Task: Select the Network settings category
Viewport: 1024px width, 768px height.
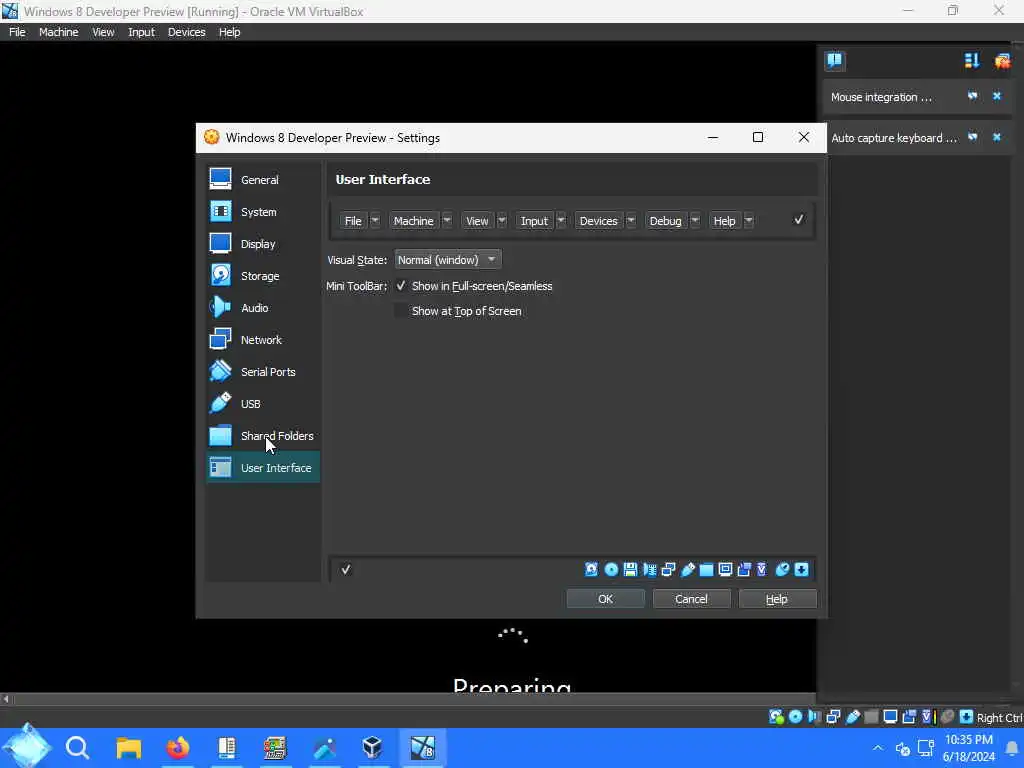Action: [x=263, y=340]
